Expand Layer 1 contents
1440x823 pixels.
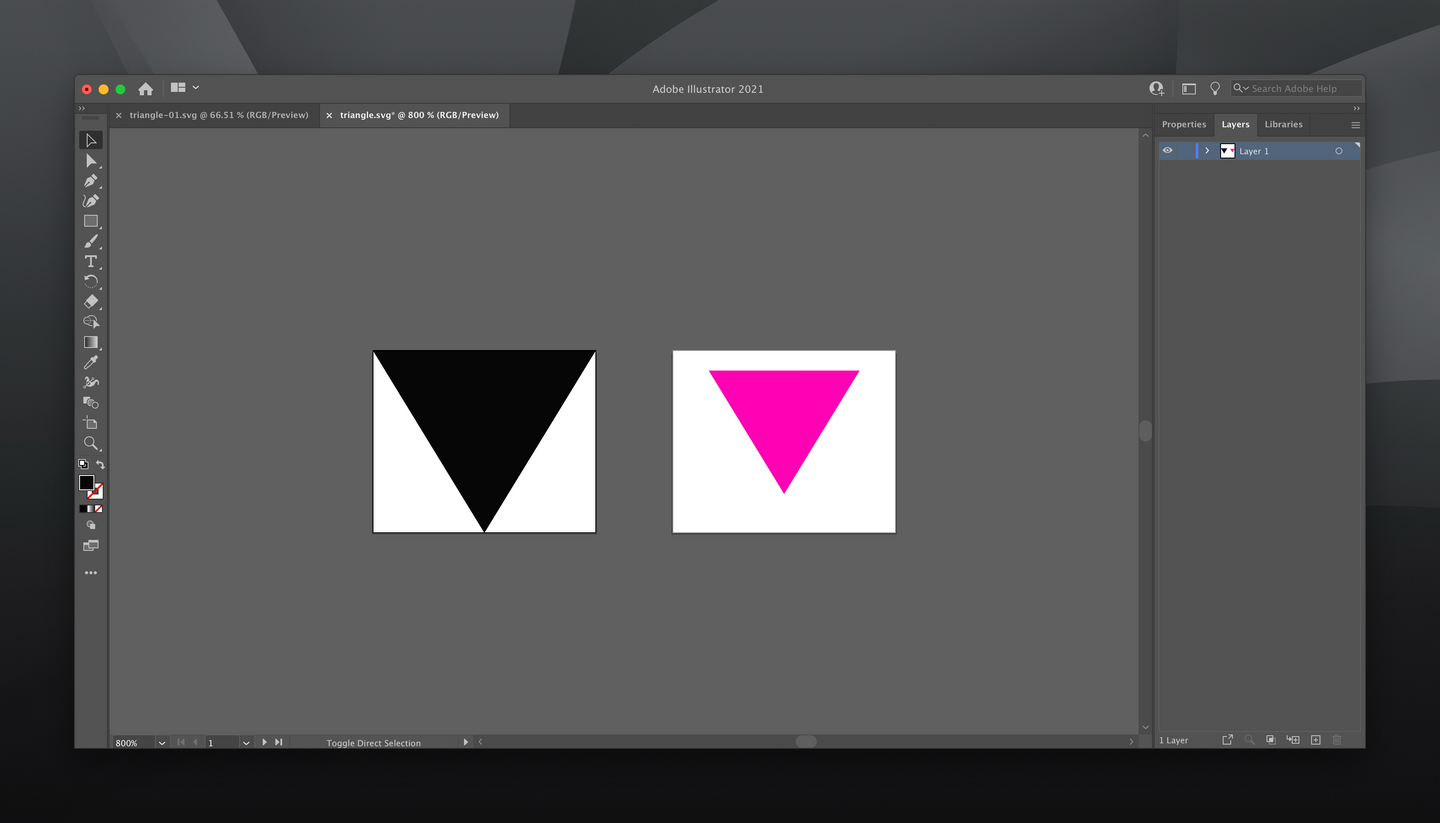(1207, 151)
